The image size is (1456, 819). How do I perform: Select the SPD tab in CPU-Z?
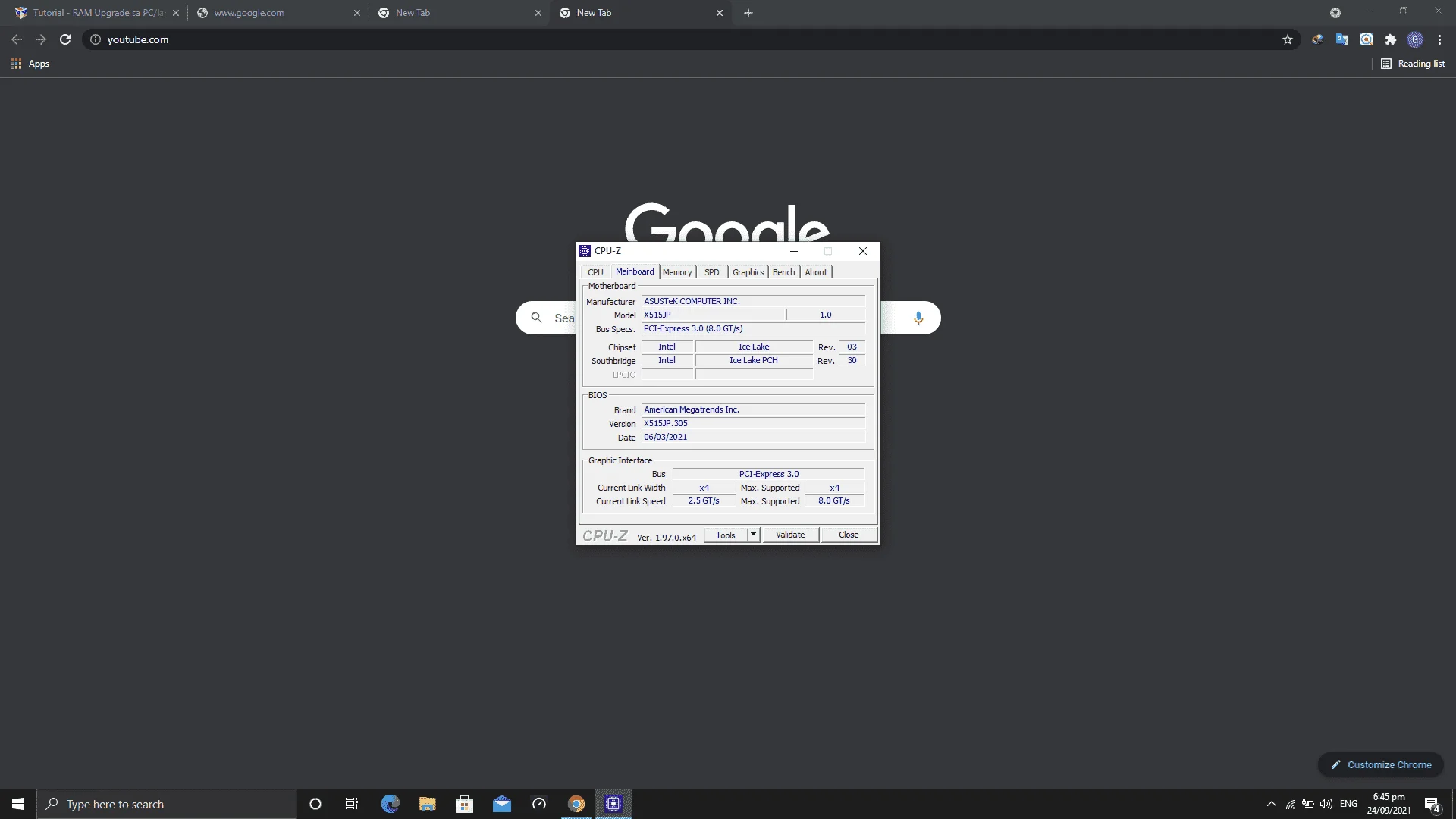tap(711, 272)
